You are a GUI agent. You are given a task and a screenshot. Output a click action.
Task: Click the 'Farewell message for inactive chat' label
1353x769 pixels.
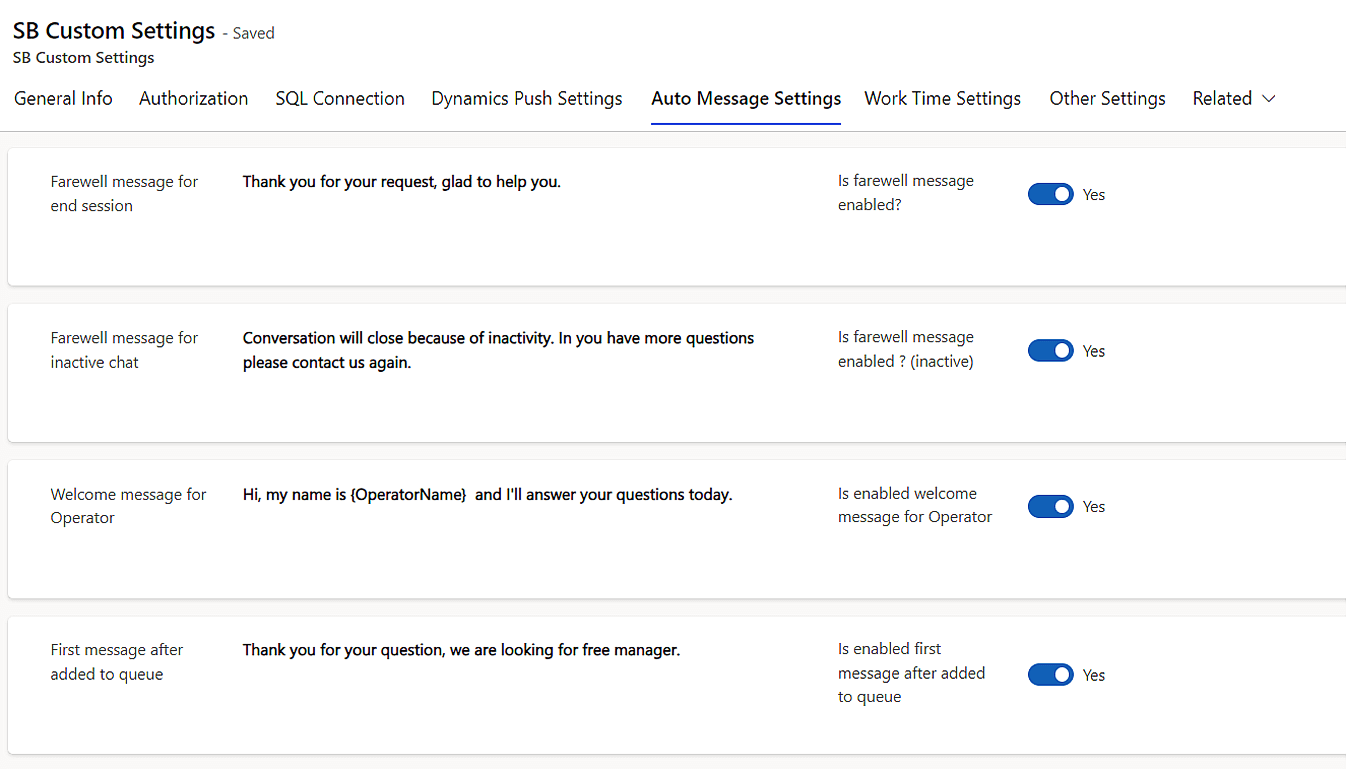pos(124,350)
